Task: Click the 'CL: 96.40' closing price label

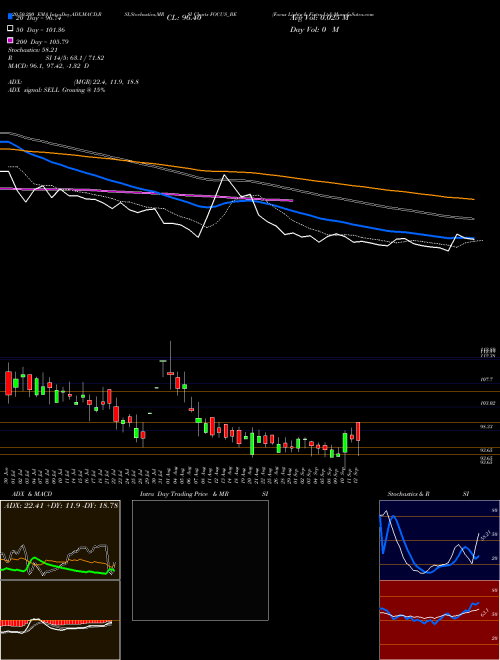Action: [x=184, y=18]
